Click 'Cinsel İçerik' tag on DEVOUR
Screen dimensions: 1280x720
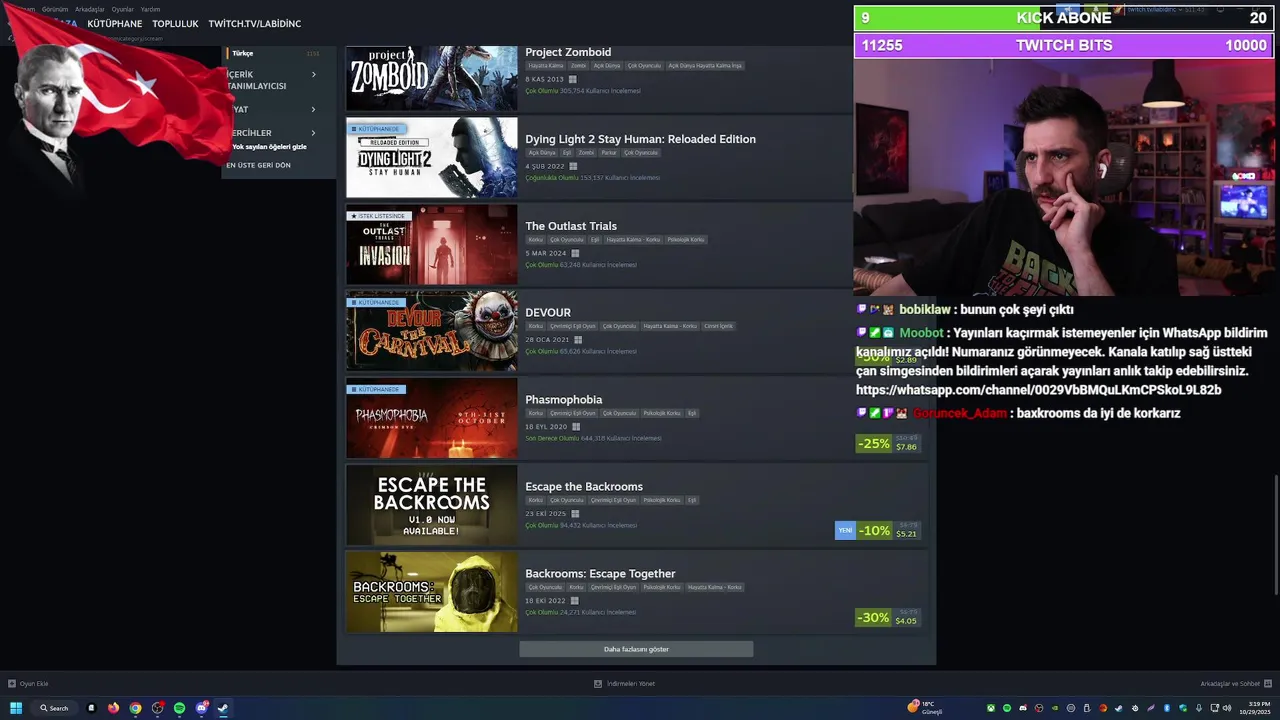tap(718, 326)
